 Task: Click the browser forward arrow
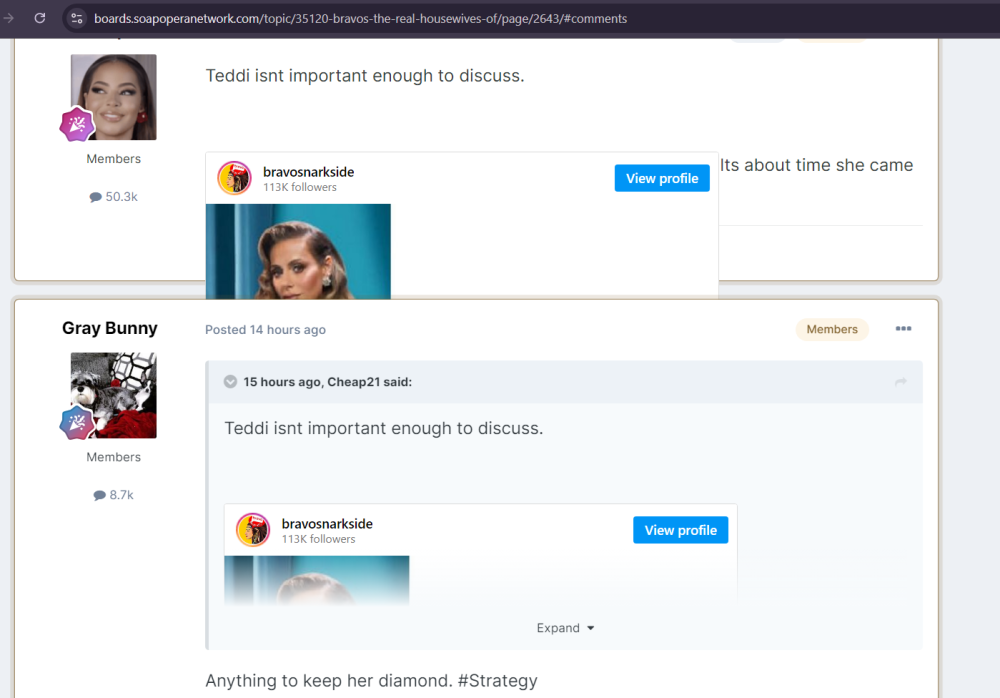point(9,18)
